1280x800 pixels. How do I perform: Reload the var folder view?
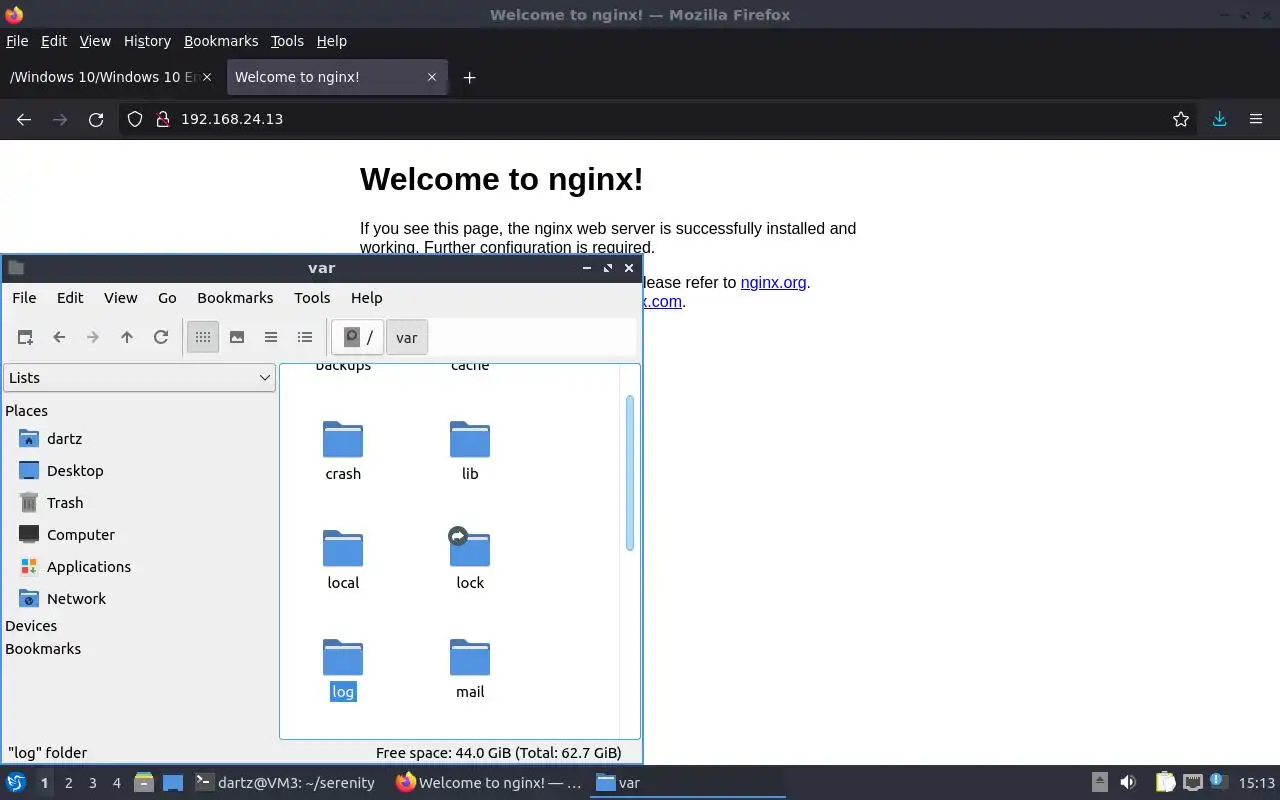[x=161, y=337]
